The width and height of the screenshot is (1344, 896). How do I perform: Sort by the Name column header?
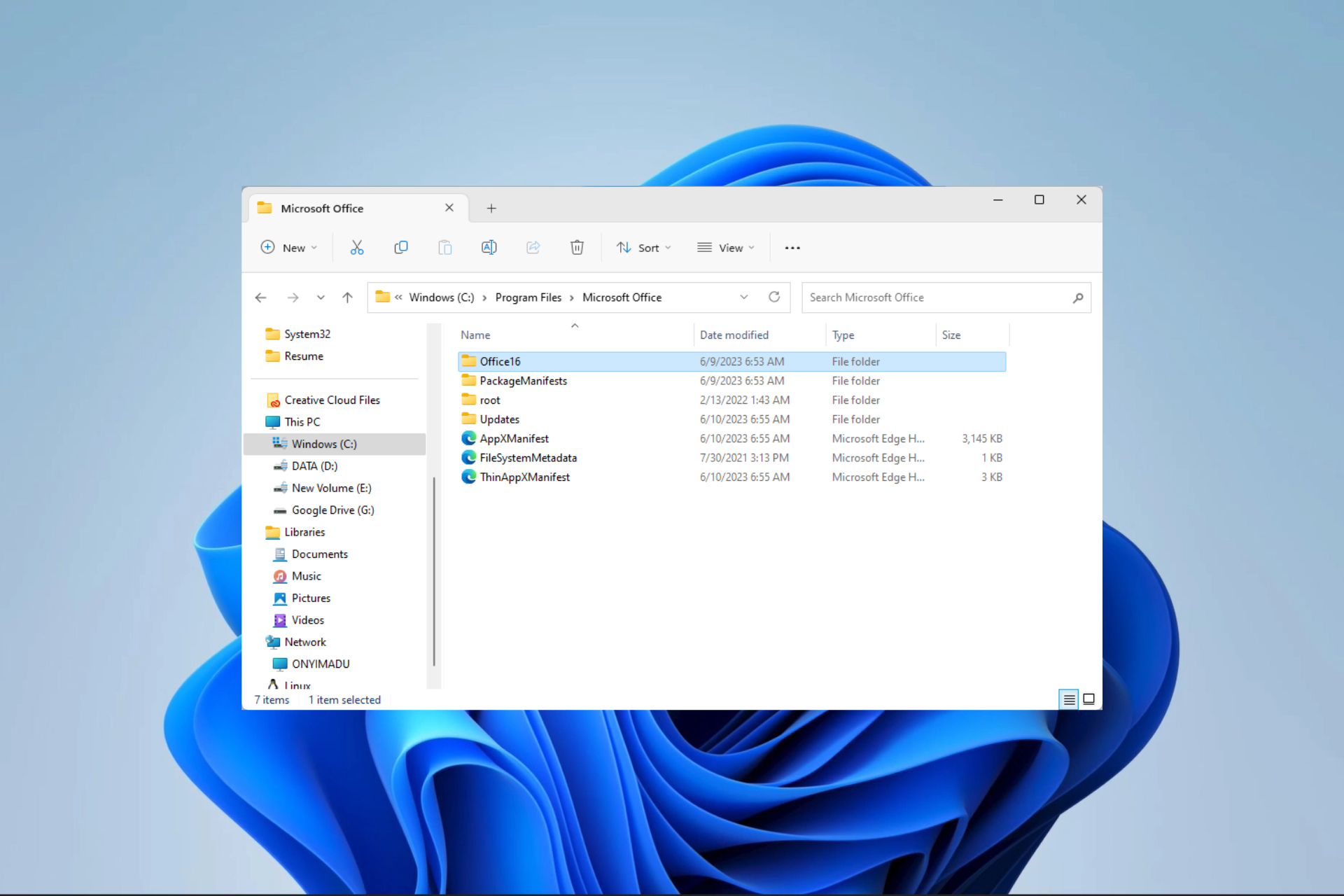475,335
